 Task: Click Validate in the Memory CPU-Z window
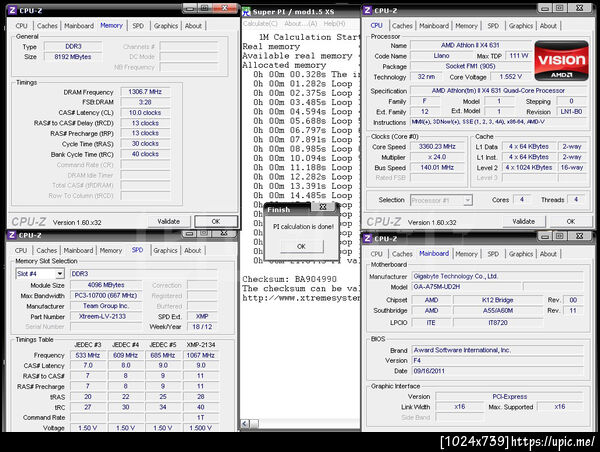point(169,221)
